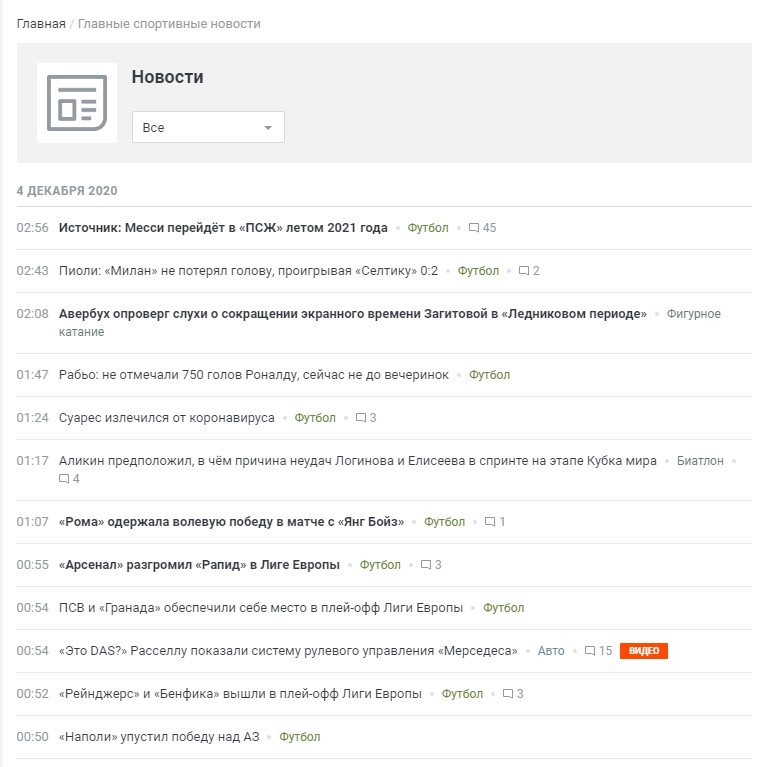Open ПСВ и Гранада плей-офф headline
The height and width of the screenshot is (767, 761).
[261, 608]
